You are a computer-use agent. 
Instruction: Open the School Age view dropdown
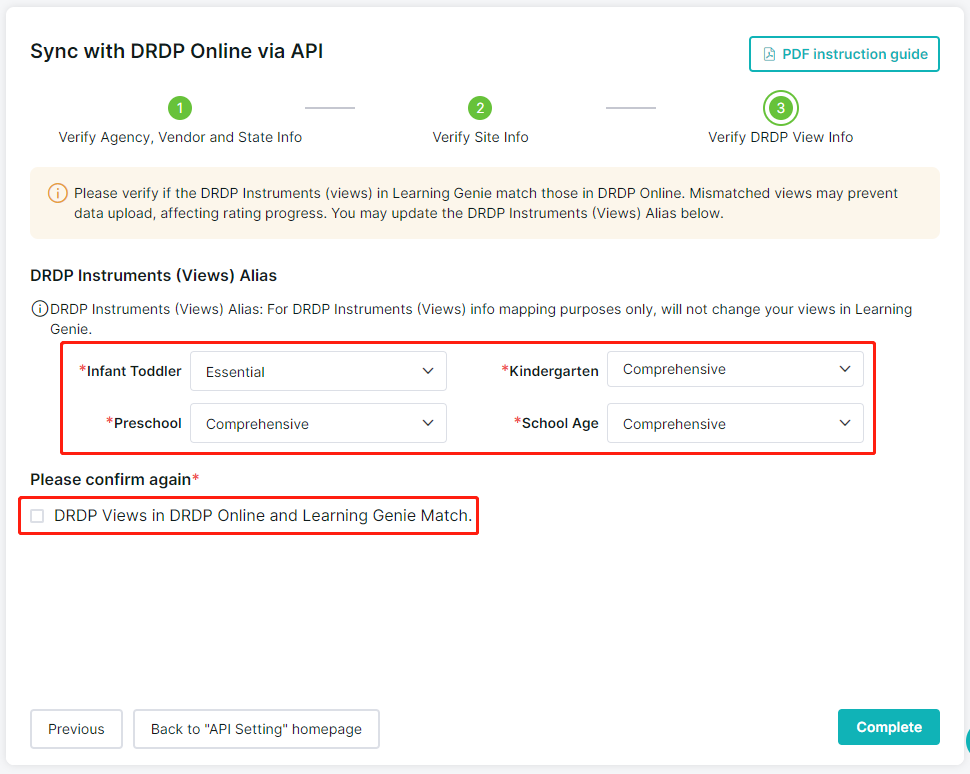click(735, 423)
